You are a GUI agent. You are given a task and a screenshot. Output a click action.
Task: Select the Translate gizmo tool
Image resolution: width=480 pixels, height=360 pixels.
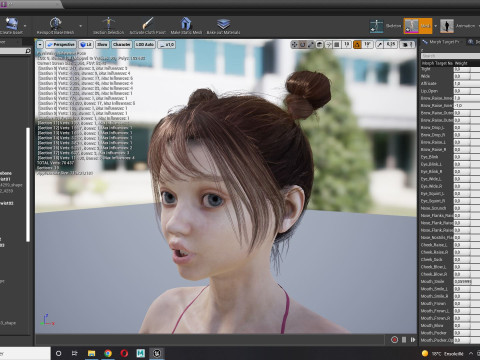(294, 44)
